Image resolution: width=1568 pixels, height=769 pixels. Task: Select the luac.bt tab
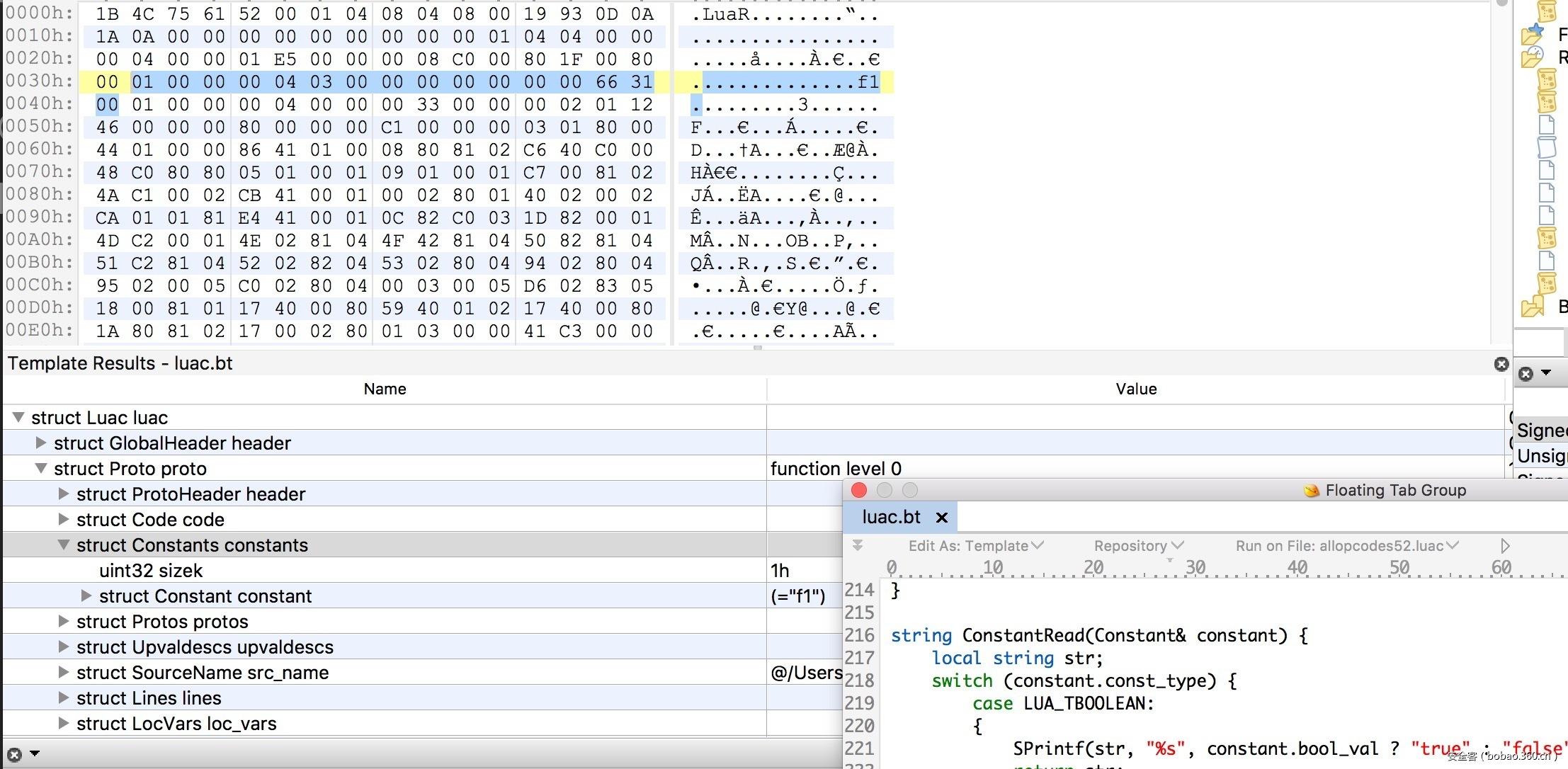(x=891, y=518)
